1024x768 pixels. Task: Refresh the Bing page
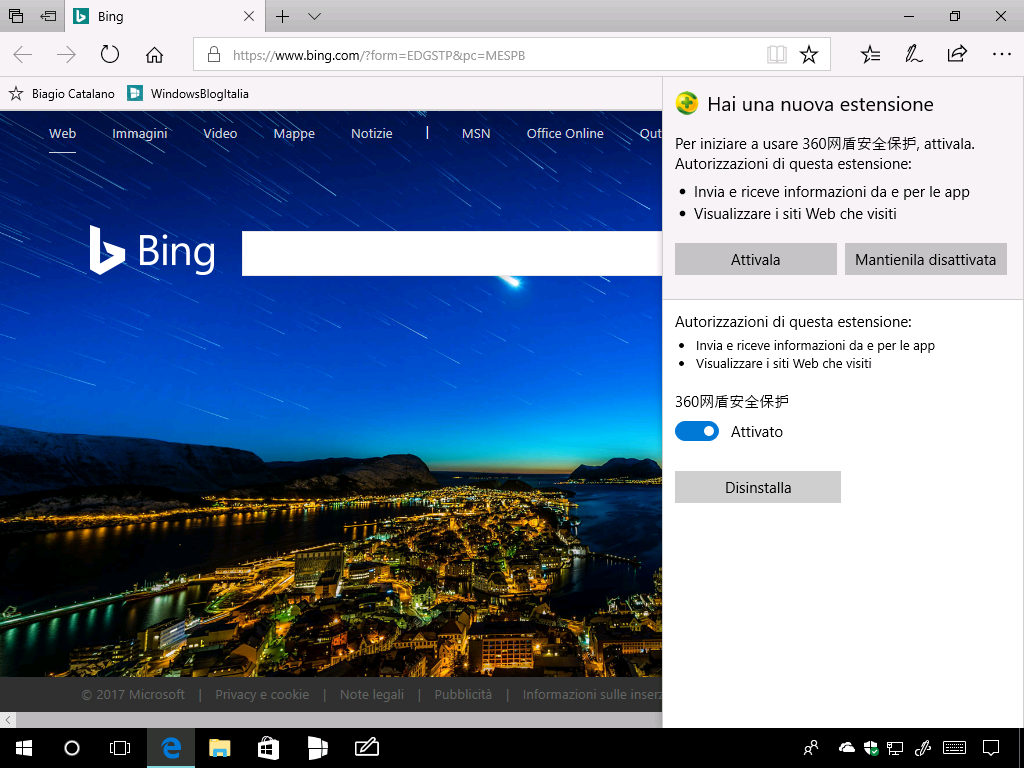[110, 54]
